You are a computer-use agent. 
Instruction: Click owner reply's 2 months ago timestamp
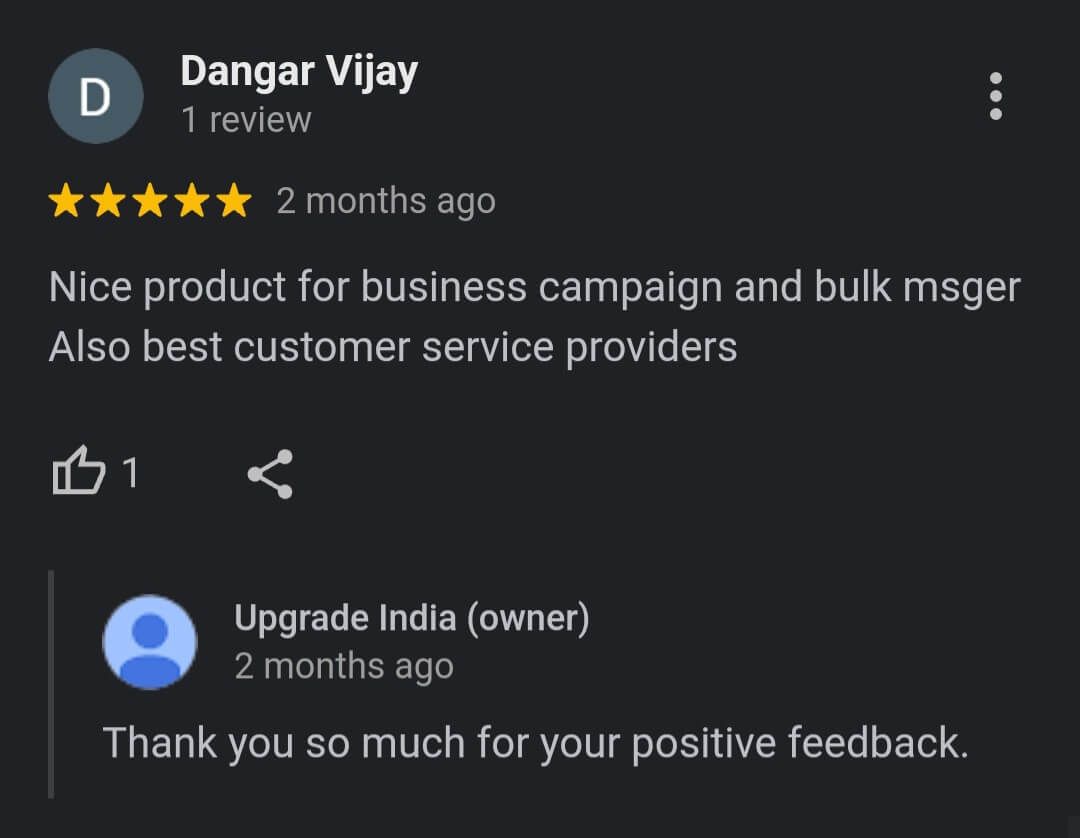pos(344,667)
